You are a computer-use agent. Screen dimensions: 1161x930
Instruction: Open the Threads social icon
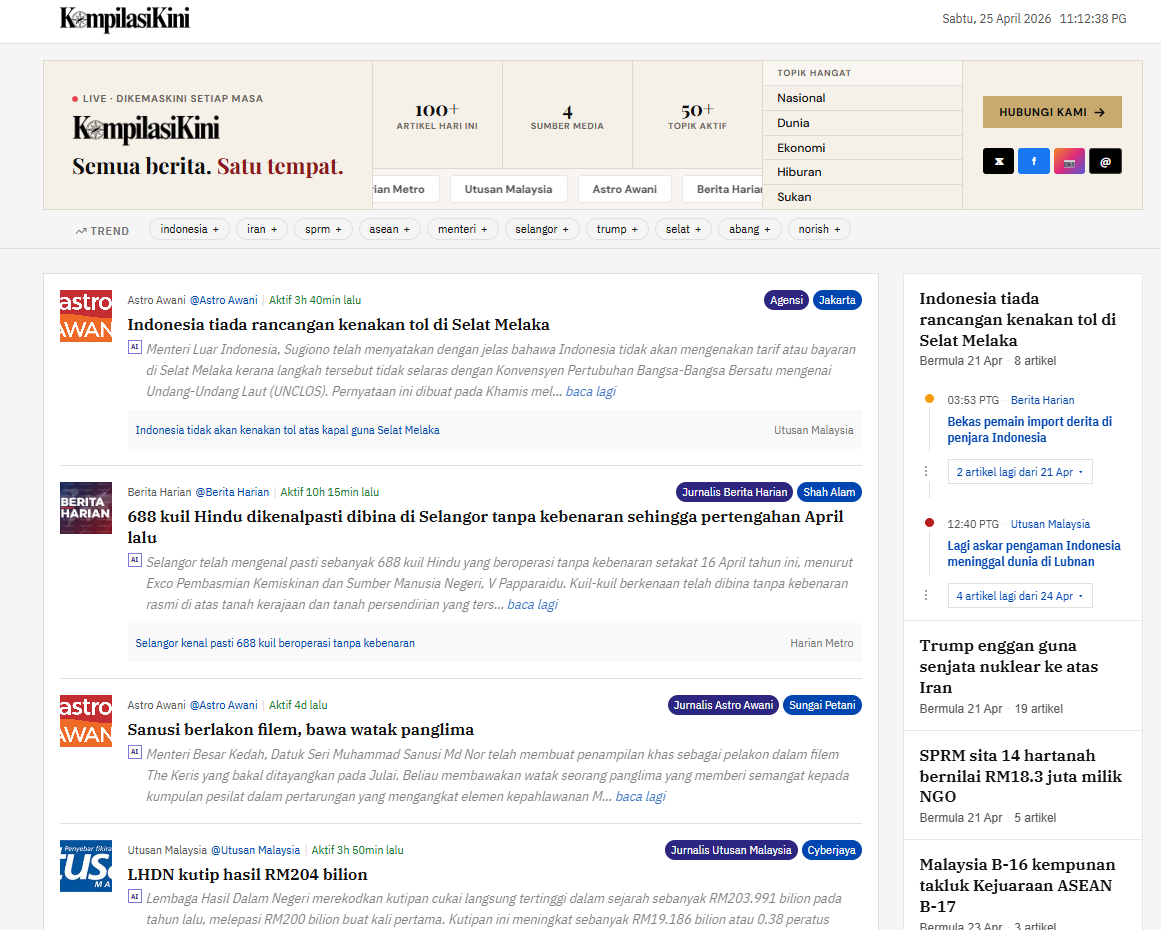point(1105,161)
